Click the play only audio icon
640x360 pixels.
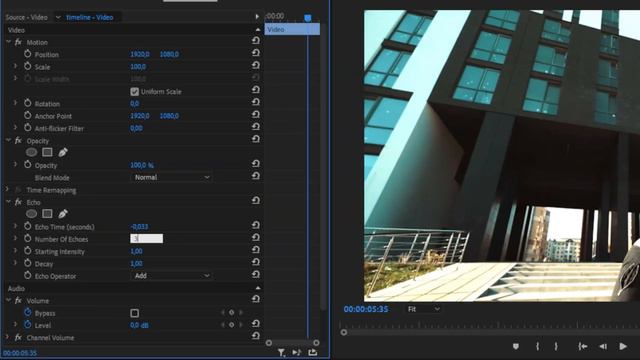tap(297, 352)
